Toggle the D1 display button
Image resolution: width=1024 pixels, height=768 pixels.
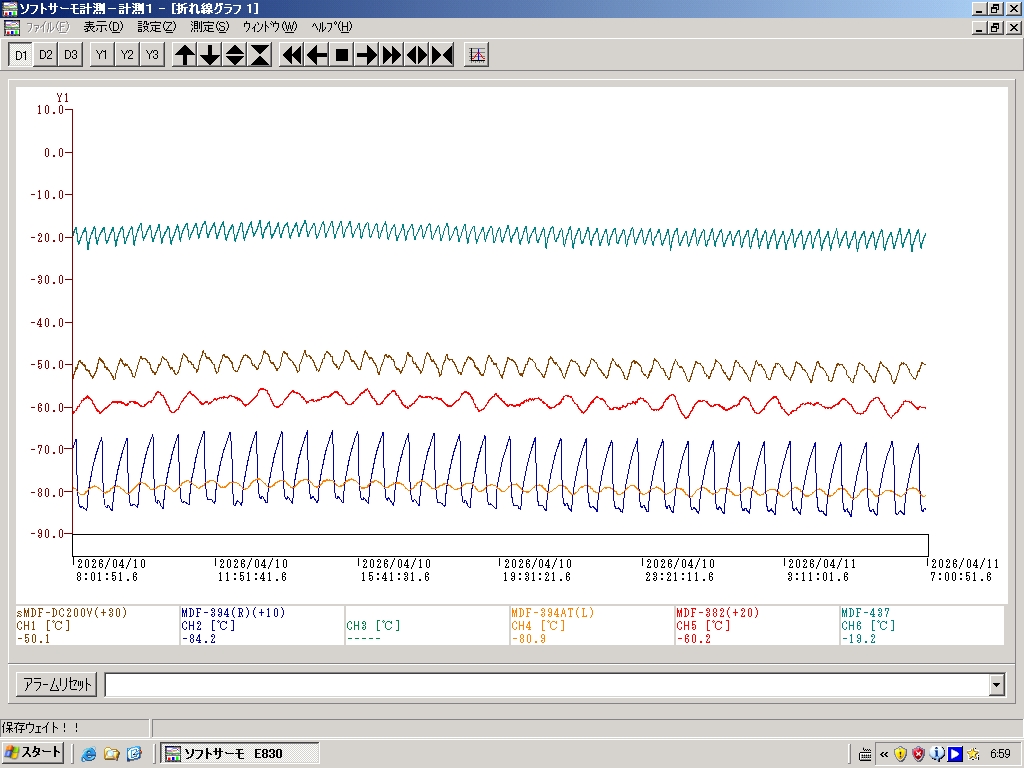(x=21, y=55)
